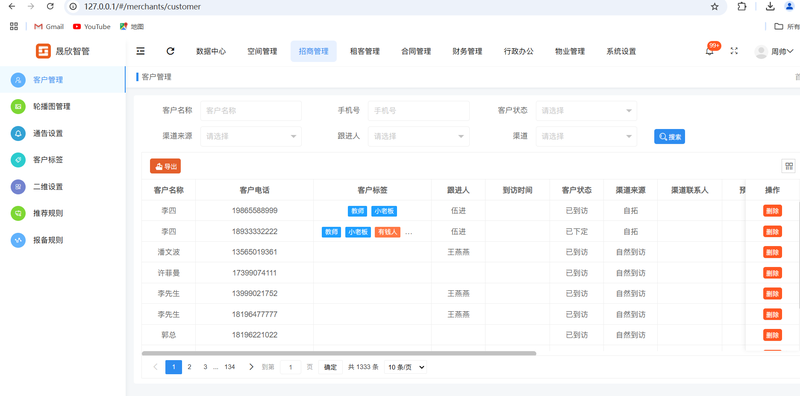Open the browser downloads icon
Screen dimensions: 800x396
pos(770,7)
